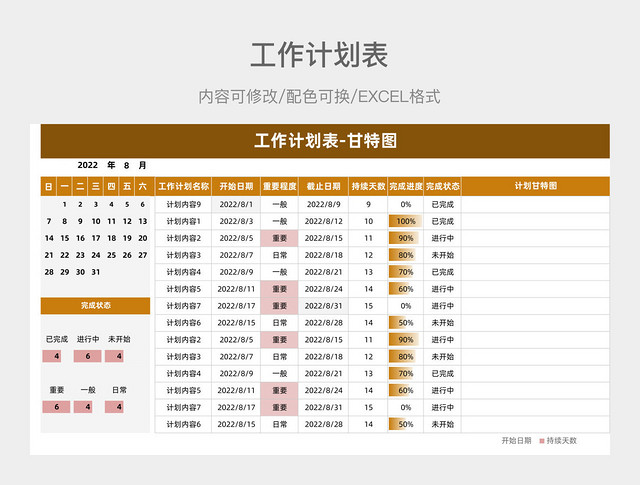
Task: Select calendar date 17 in the calendar
Action: coord(96,238)
